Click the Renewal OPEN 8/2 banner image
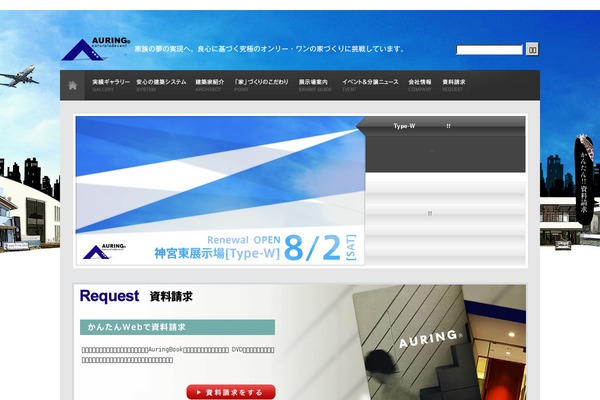Image resolution: width=600 pixels, height=400 pixels. coord(220,190)
